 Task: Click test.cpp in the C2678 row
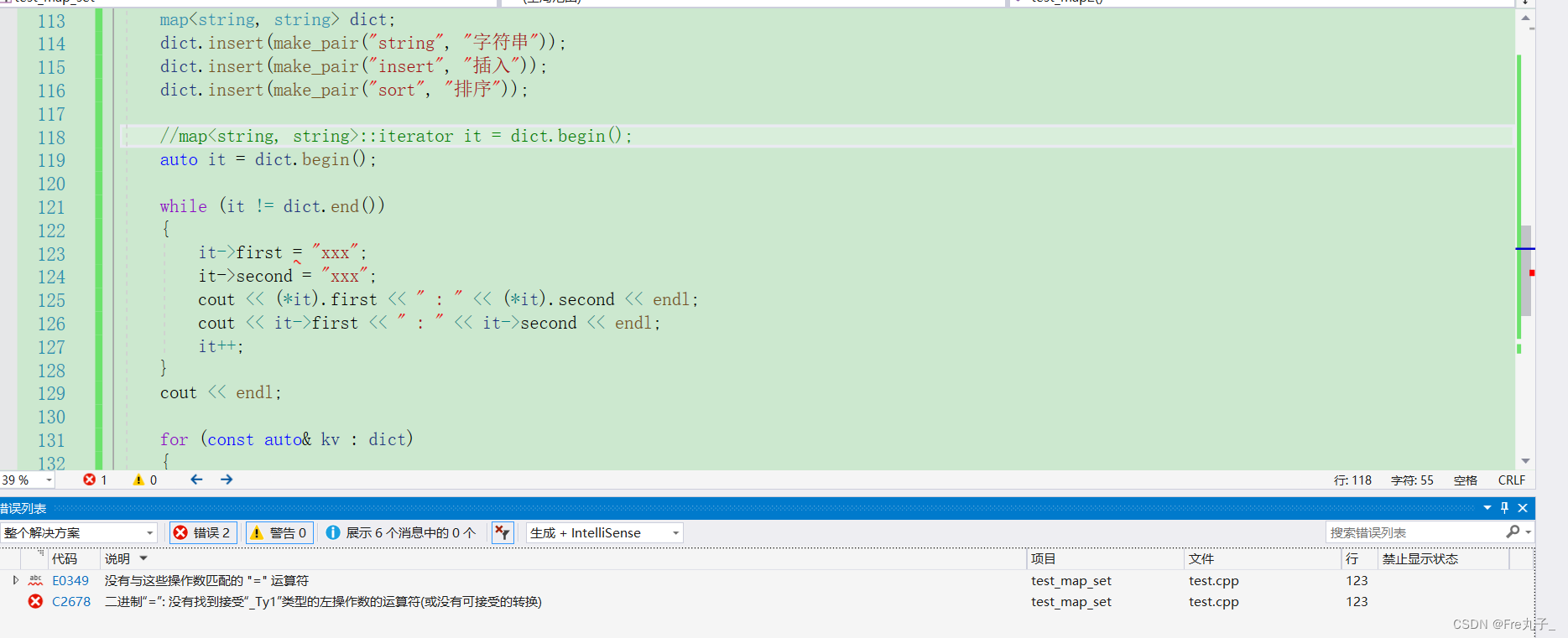click(1213, 601)
